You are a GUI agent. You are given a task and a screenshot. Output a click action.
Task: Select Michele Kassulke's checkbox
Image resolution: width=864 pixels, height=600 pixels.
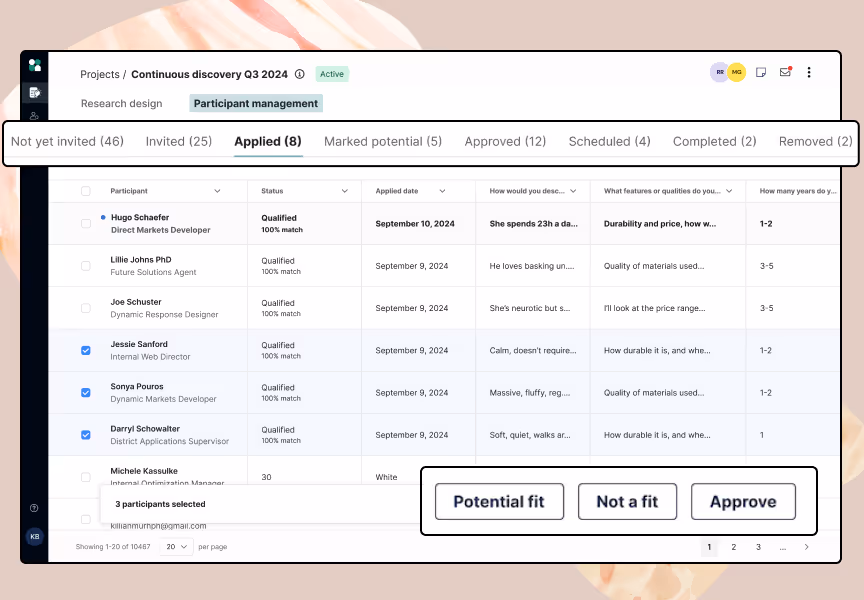click(85, 477)
